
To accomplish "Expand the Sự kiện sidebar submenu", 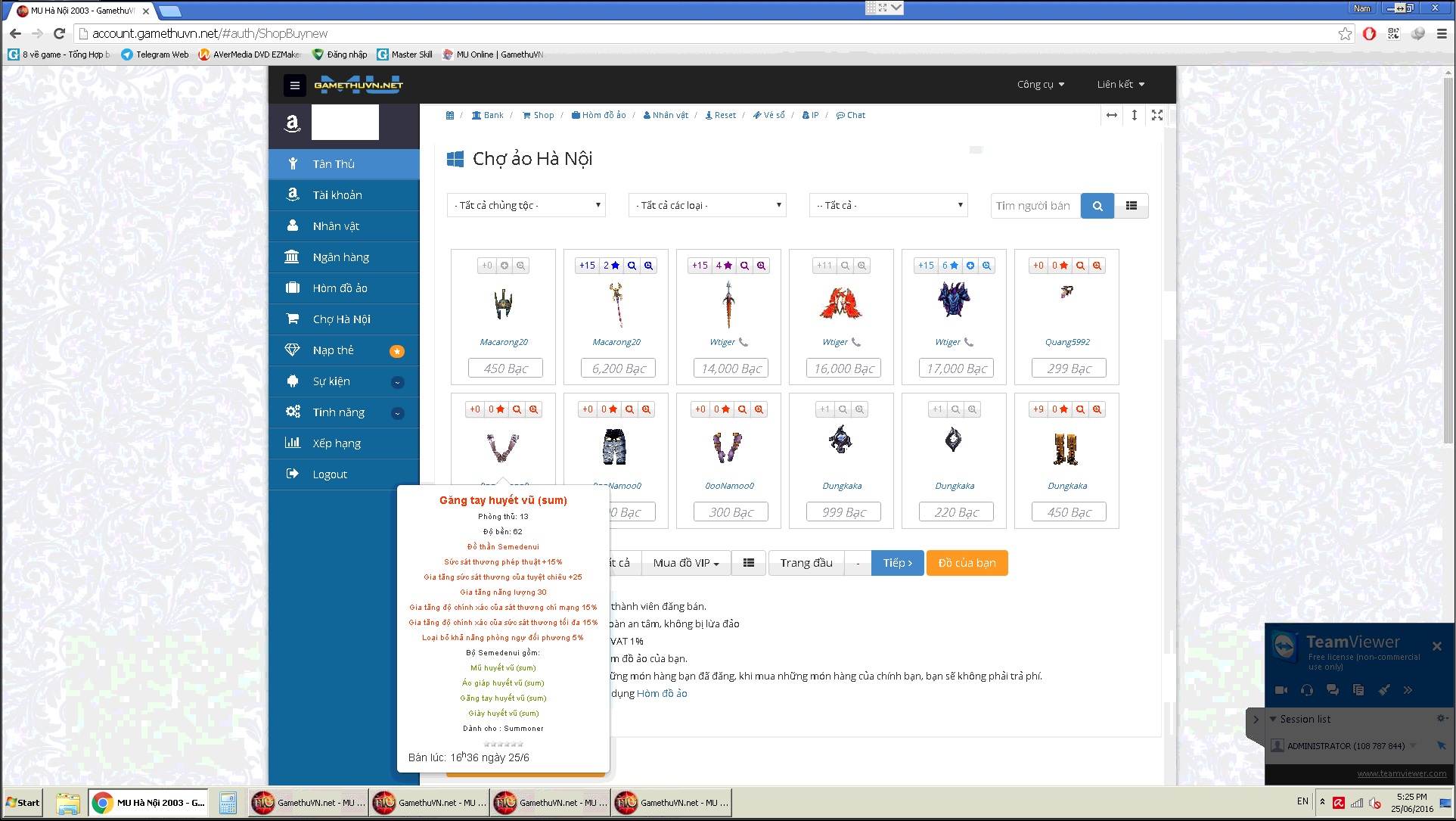I will pos(344,381).
